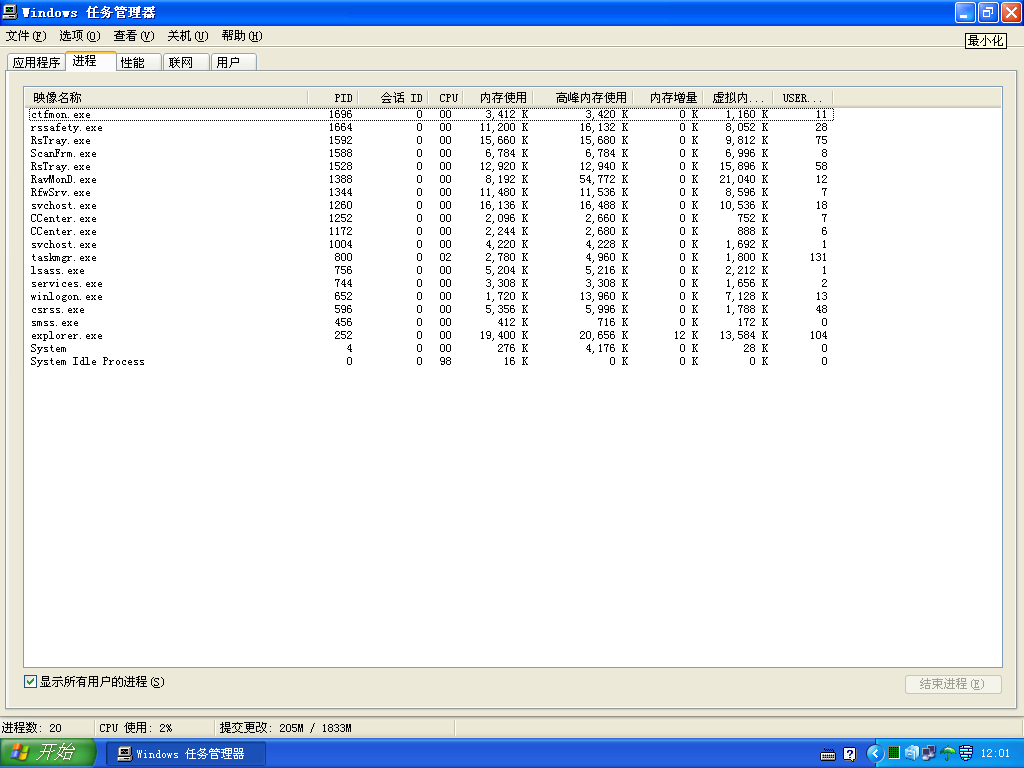Select RsTray.exe with PID 1592
The height and width of the screenshot is (768, 1024).
click(431, 140)
